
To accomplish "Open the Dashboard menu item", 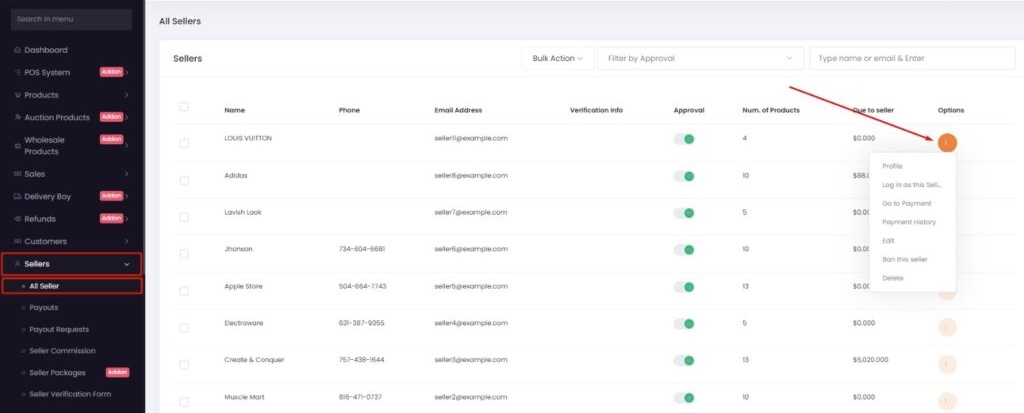I will (46, 50).
